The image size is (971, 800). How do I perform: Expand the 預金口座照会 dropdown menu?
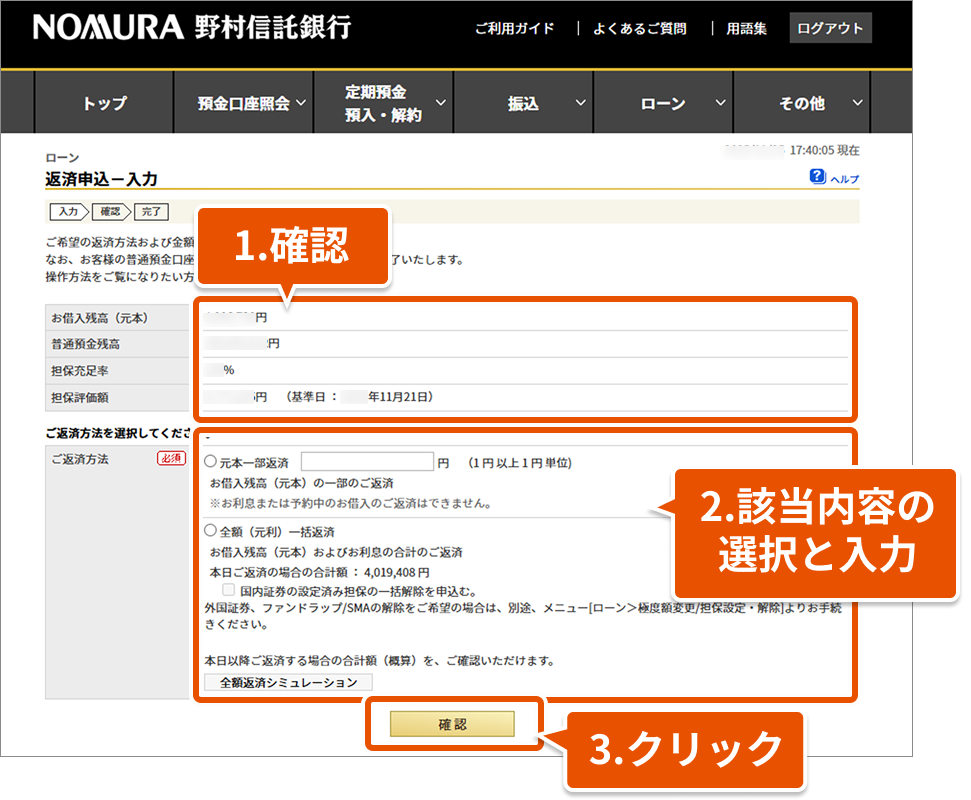254,103
